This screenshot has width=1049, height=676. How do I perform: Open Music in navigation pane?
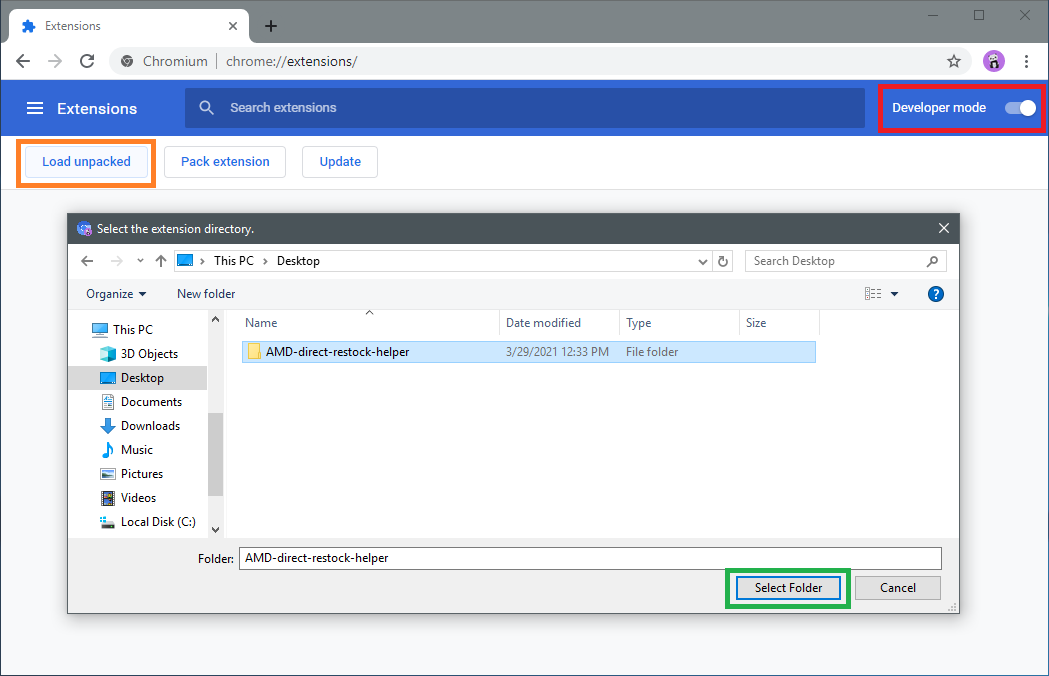[x=136, y=450]
